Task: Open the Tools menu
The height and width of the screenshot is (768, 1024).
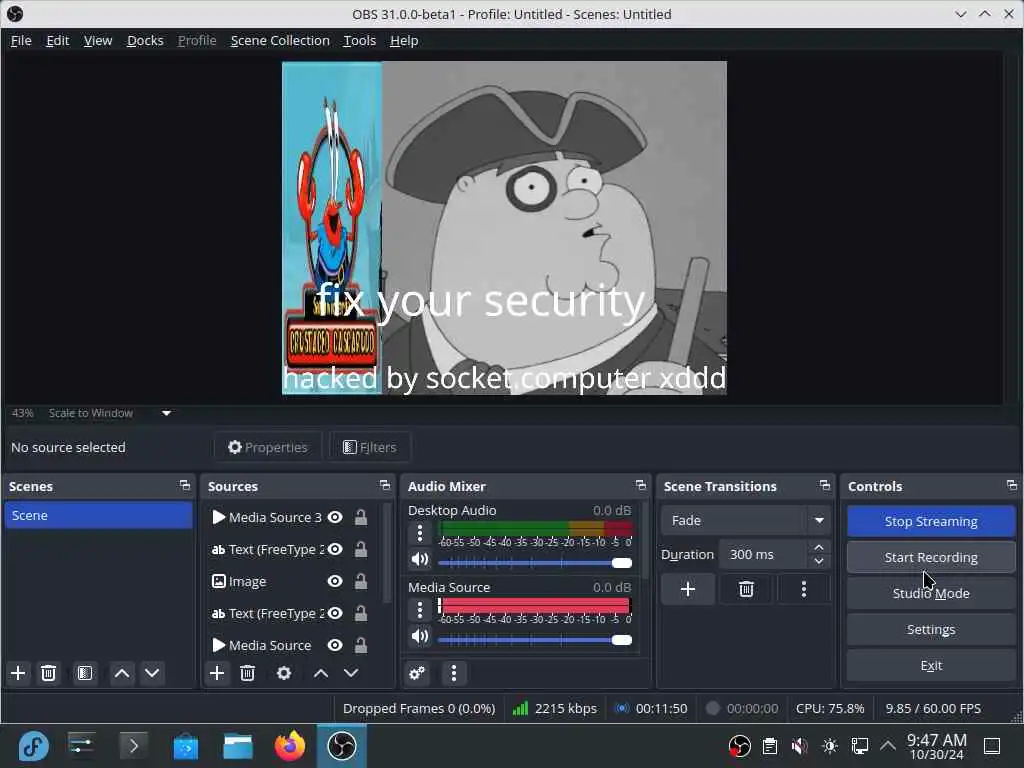Action: coord(359,40)
